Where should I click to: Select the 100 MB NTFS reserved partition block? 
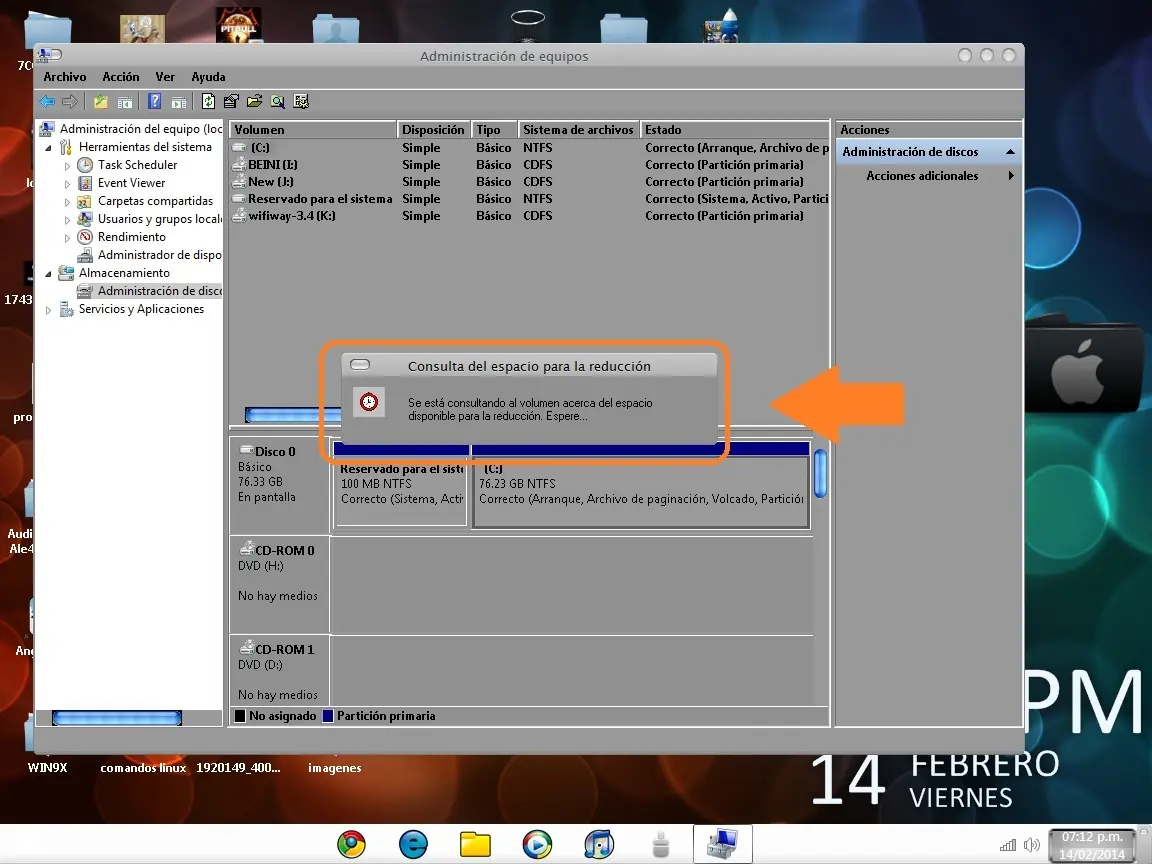(x=401, y=491)
